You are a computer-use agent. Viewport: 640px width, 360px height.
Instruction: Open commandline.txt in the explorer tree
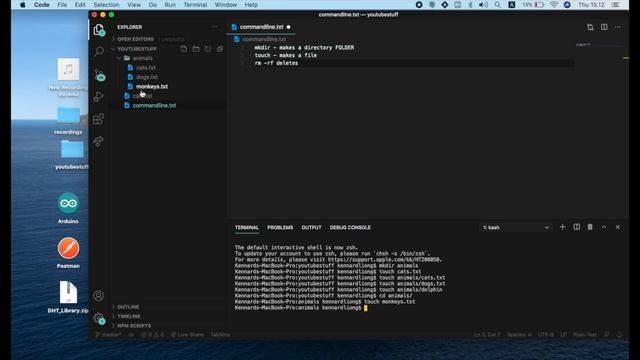(x=154, y=105)
